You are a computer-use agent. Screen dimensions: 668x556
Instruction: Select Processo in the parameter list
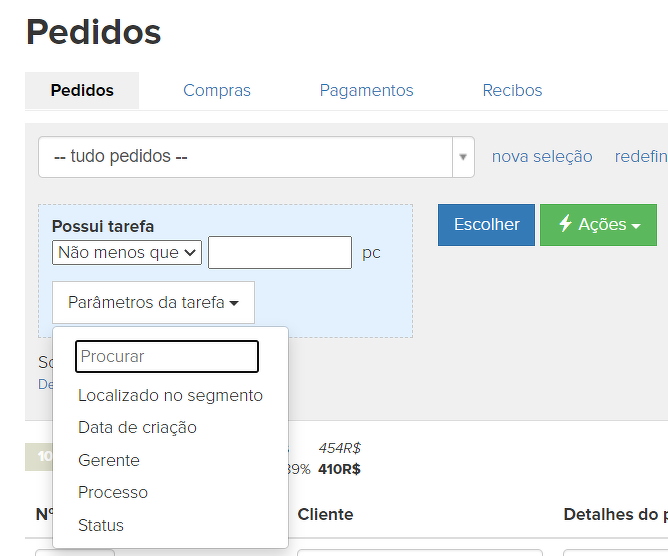click(113, 492)
